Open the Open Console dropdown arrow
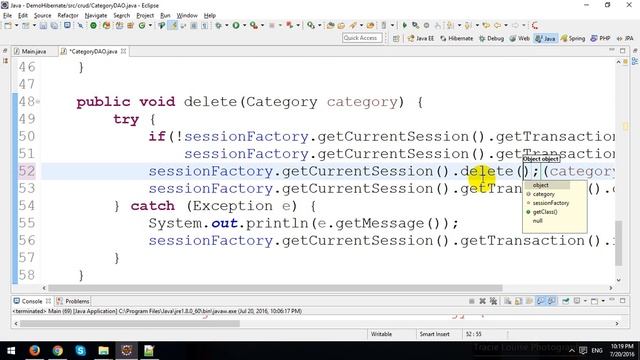 [603, 301]
